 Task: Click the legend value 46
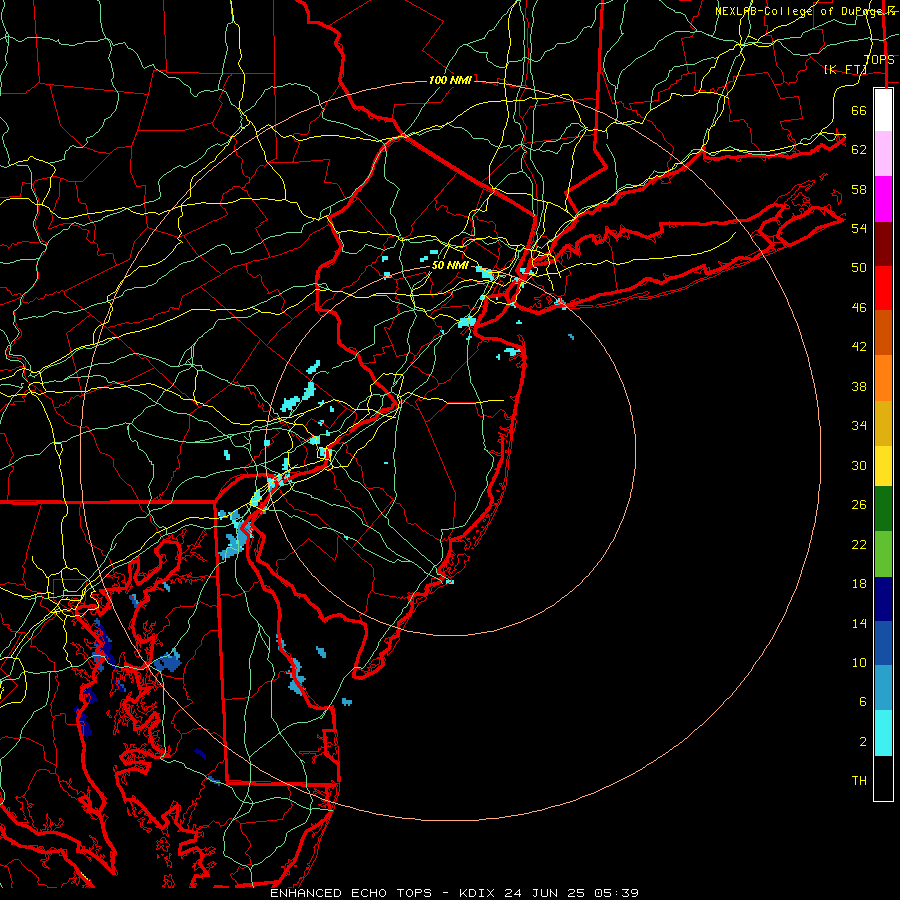tap(859, 307)
